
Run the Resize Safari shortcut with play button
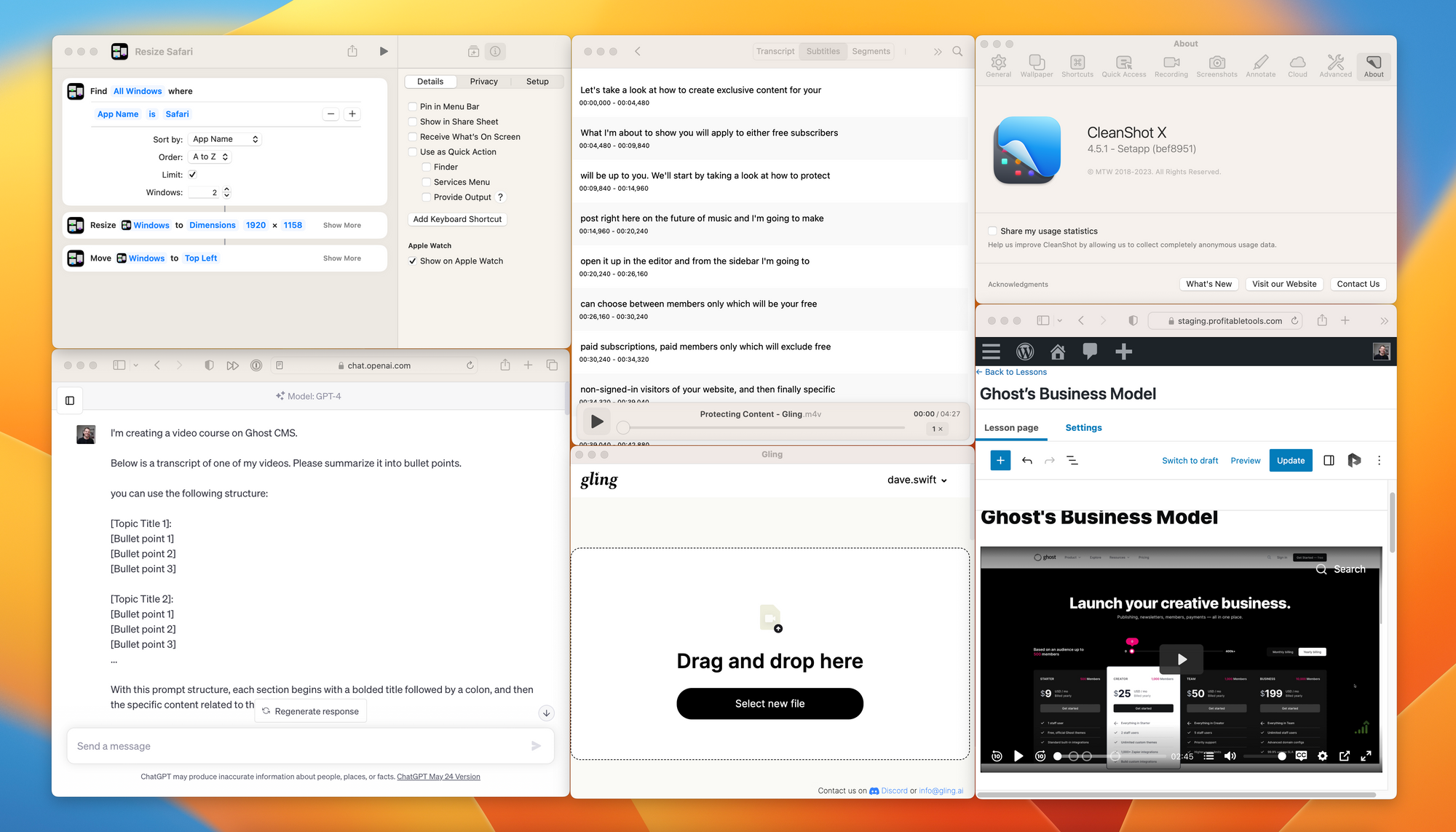[384, 52]
